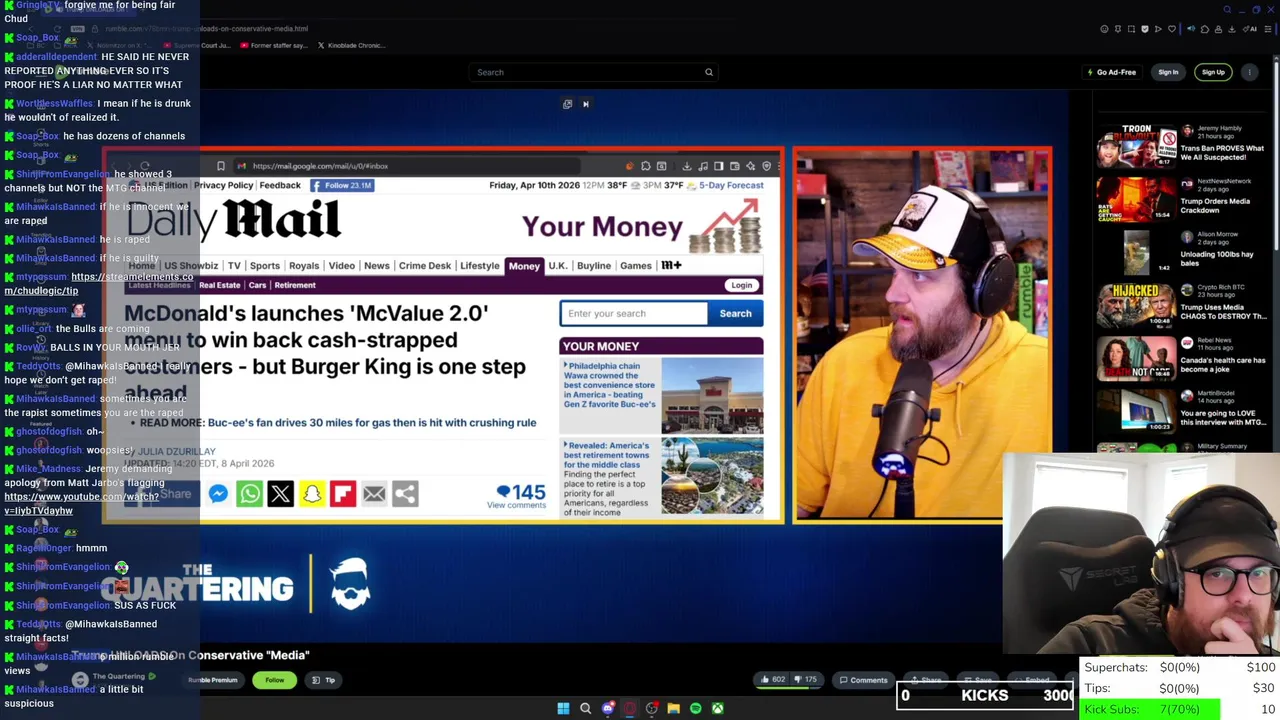Click the inner browser address bar URL
This screenshot has height=720, width=1280.
coord(320,166)
